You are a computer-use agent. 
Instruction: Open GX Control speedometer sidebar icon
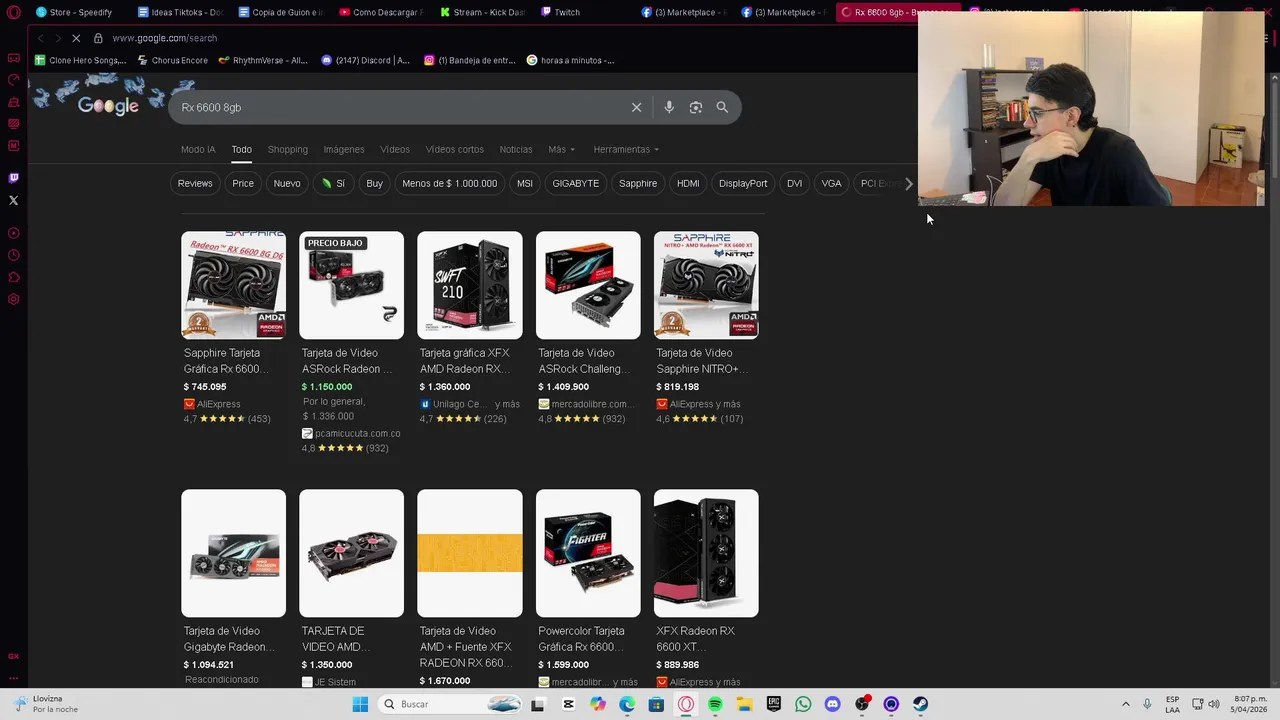[13, 80]
